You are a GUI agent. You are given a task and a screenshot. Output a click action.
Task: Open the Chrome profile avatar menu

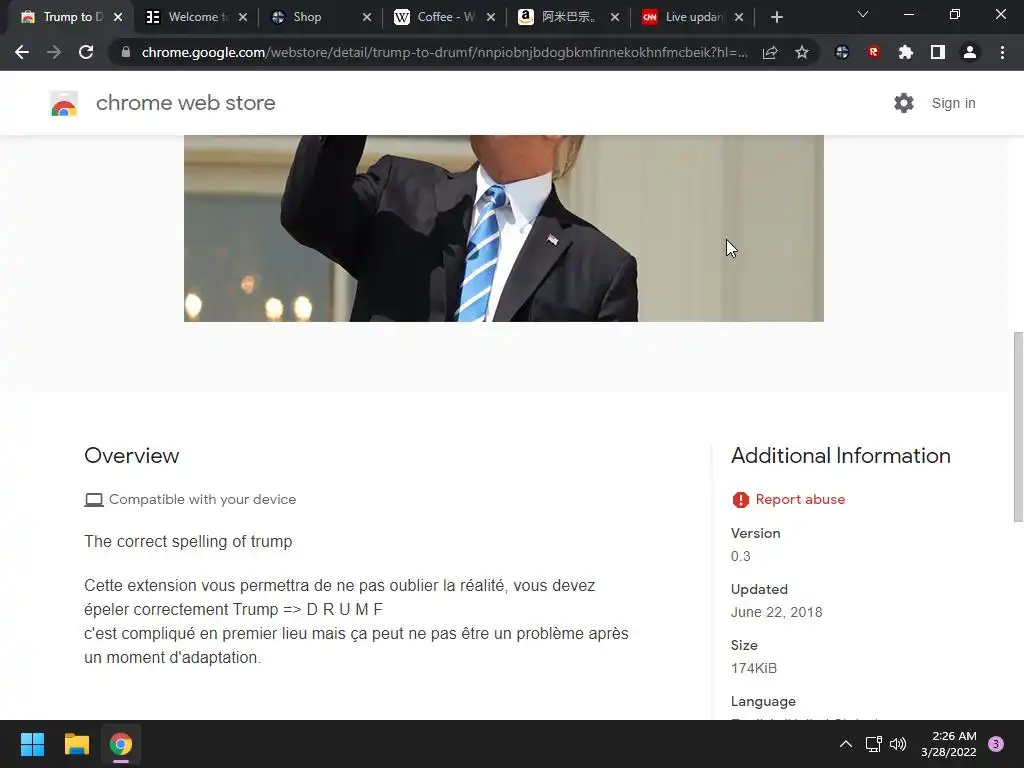[x=970, y=52]
